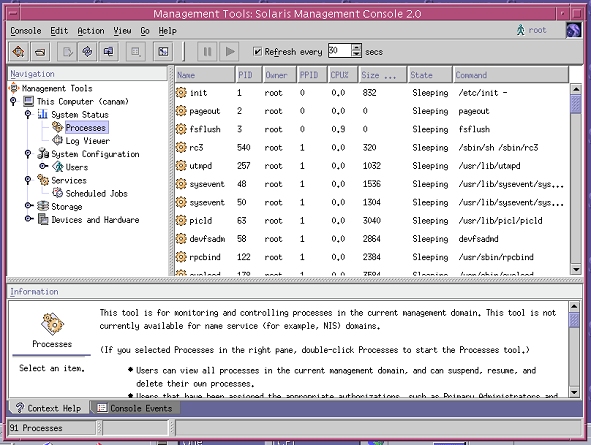Toggle the Refresh every checkbox

[x=257, y=51]
